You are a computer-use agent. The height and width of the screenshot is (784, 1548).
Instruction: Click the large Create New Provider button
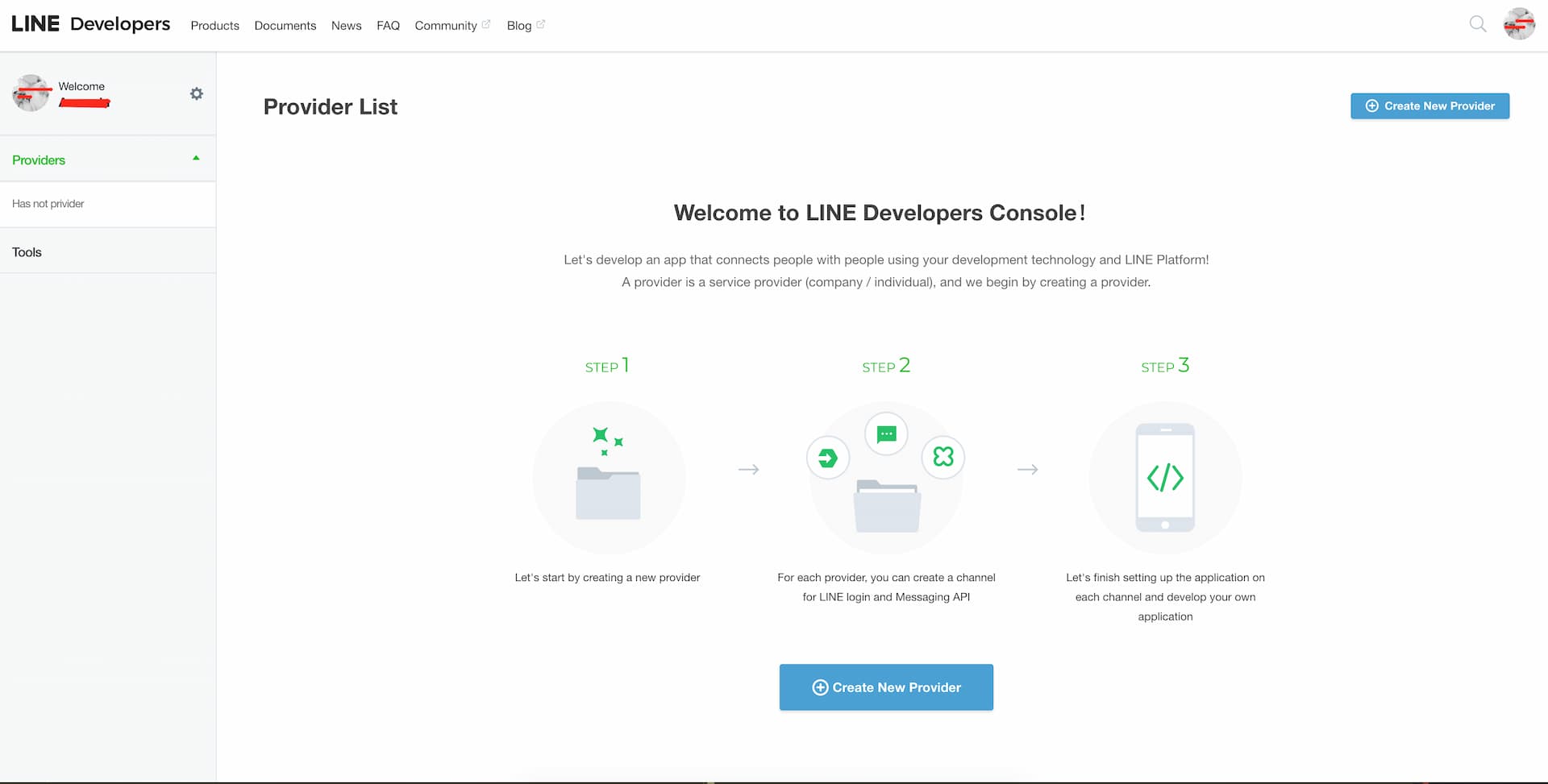point(886,687)
